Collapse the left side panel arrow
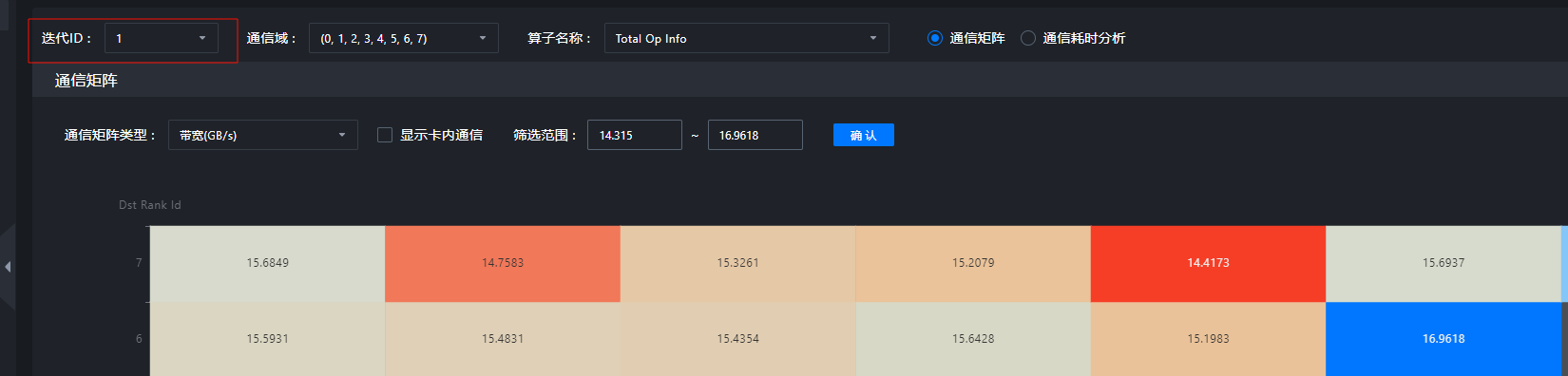 [x=8, y=267]
